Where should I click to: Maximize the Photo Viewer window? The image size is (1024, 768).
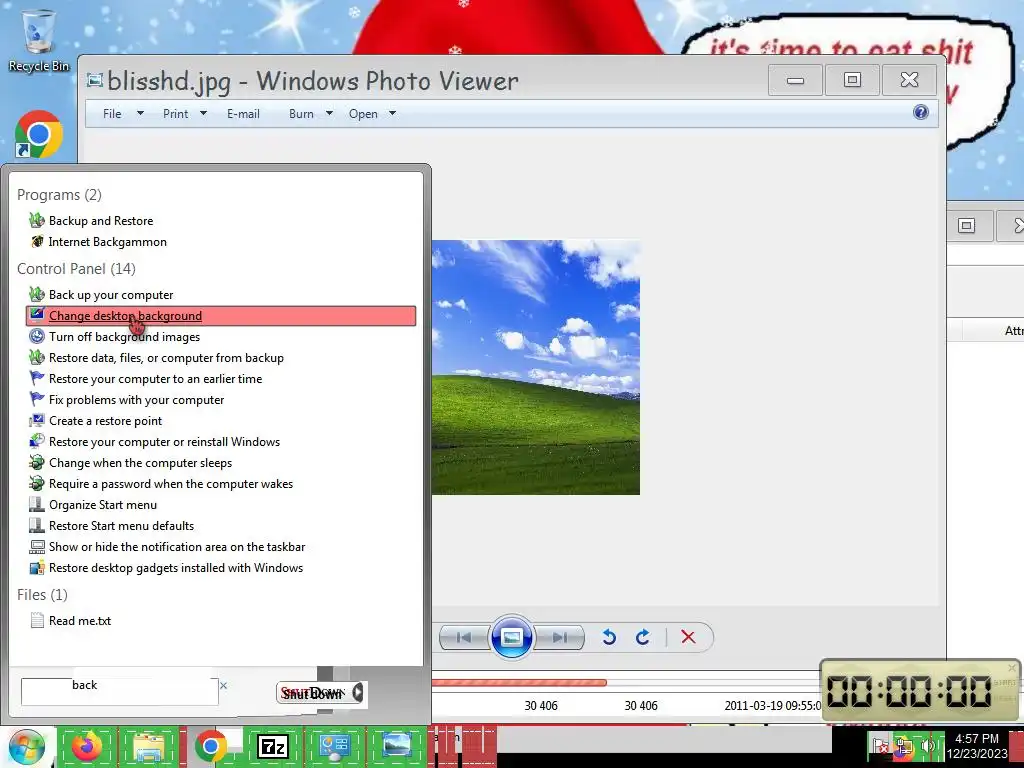pyautogui.click(x=852, y=80)
